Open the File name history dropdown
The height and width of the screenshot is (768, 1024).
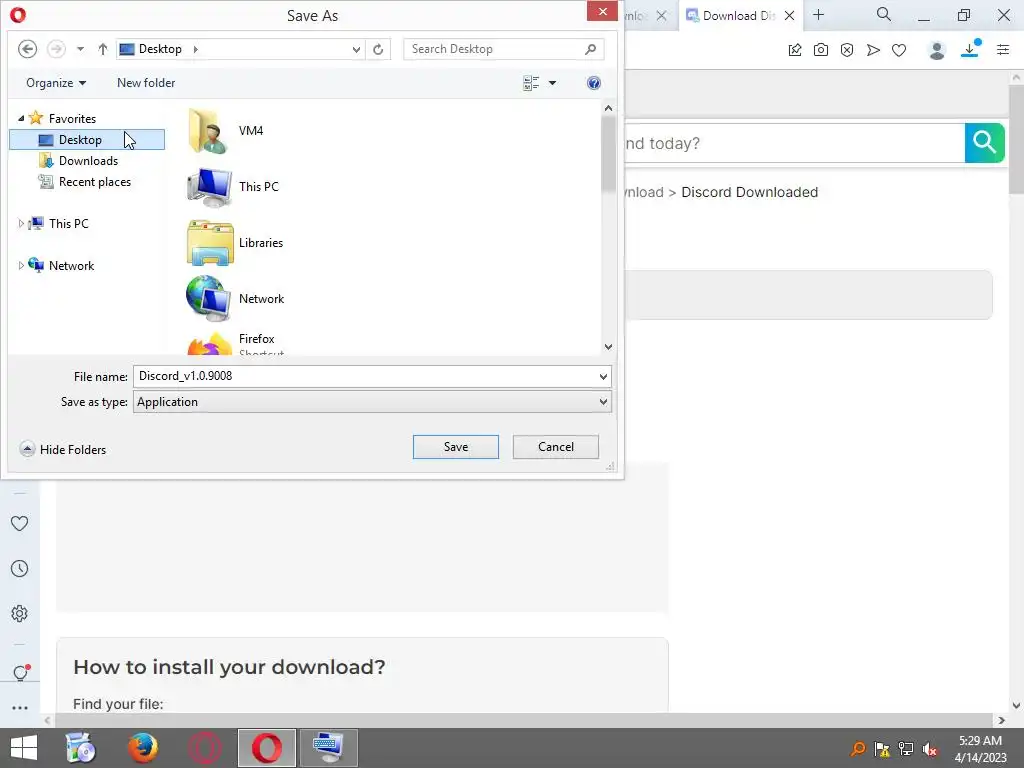[x=603, y=377]
